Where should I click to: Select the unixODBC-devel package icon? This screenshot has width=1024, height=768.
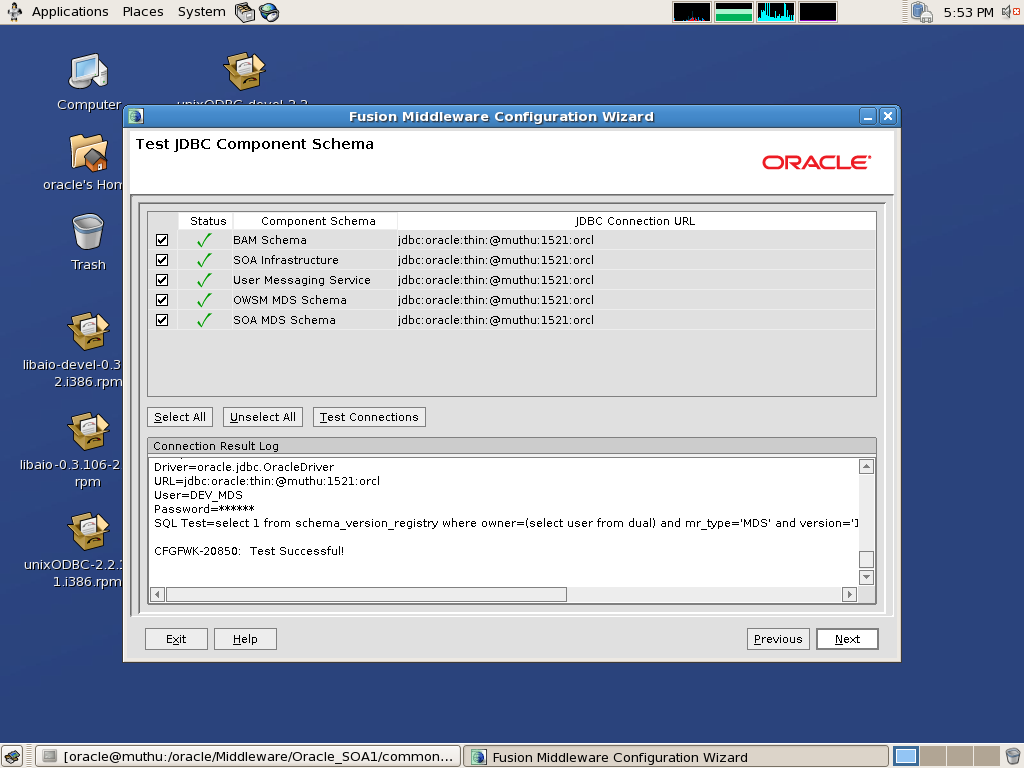(x=244, y=71)
